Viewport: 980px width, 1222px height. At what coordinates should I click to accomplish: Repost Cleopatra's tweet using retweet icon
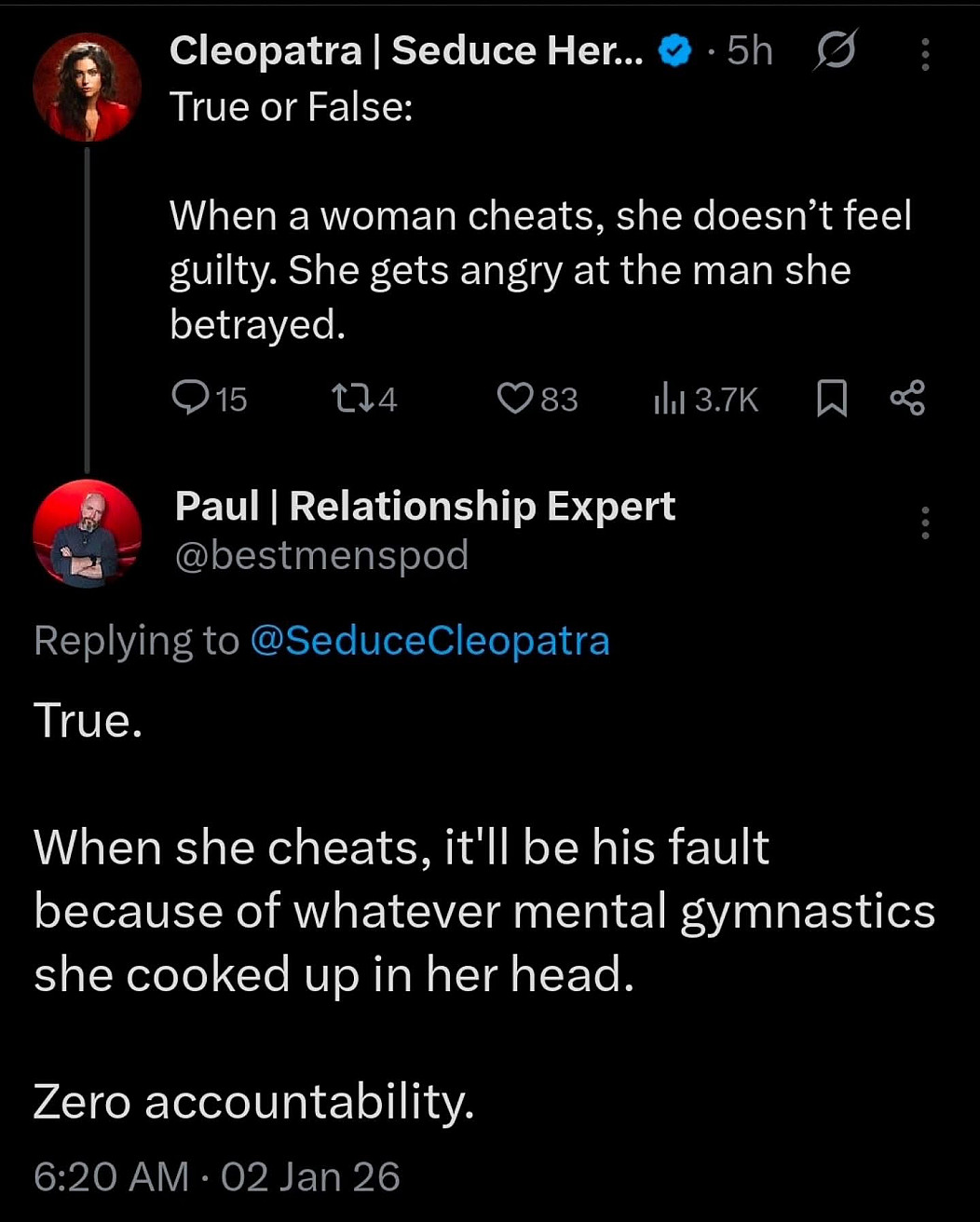(x=349, y=399)
